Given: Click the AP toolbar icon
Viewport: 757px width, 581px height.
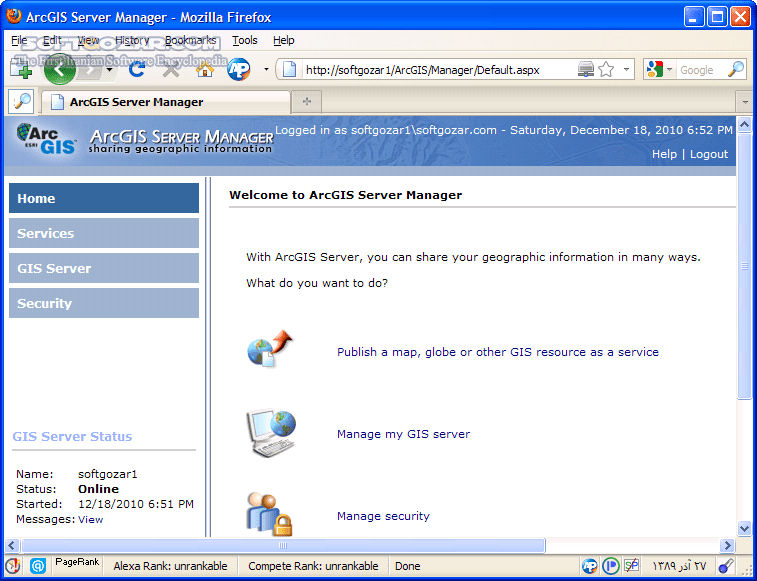Looking at the screenshot, I should click(x=239, y=70).
